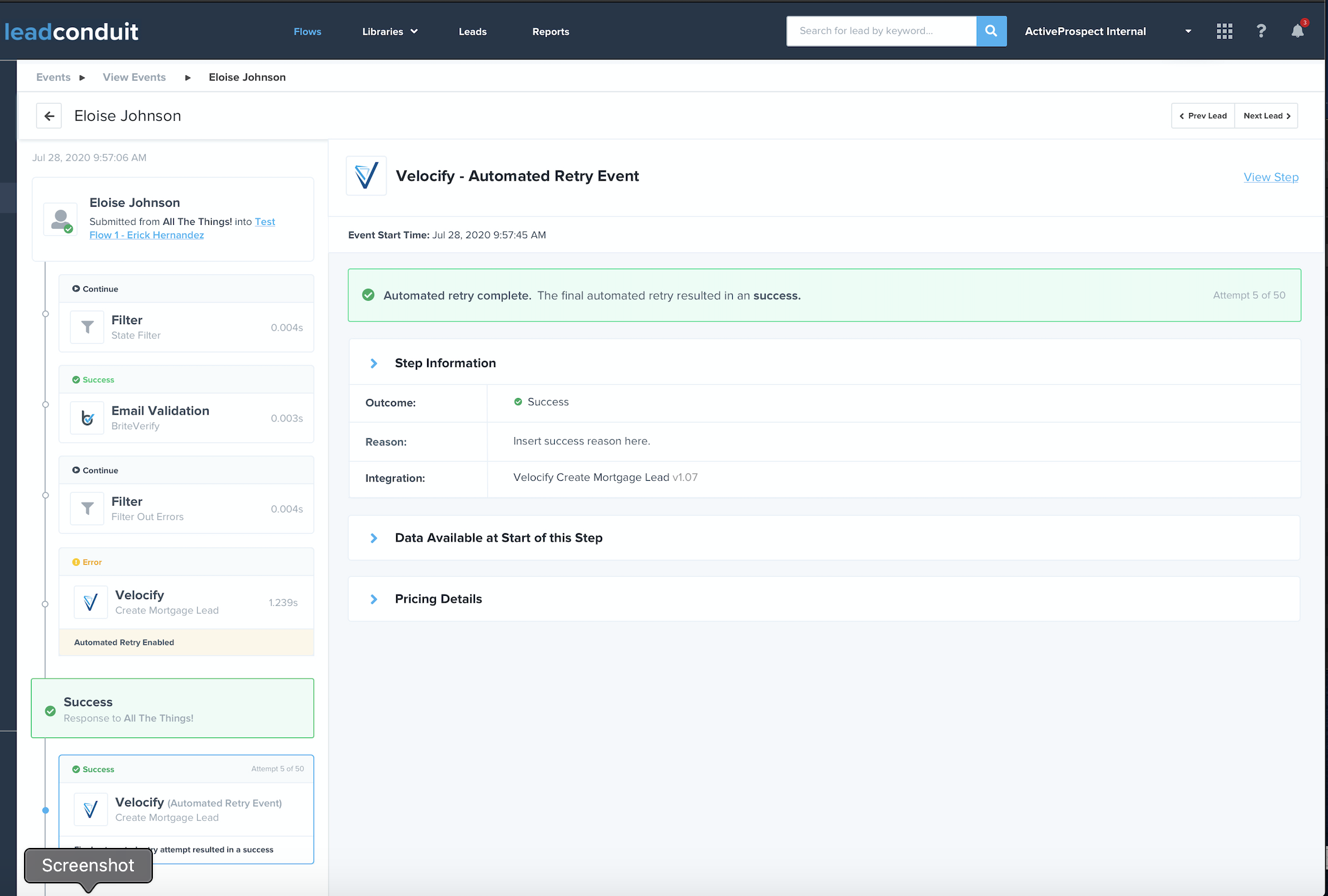Click the help question mark icon
Screen dimensions: 1328x896
(1260, 31)
